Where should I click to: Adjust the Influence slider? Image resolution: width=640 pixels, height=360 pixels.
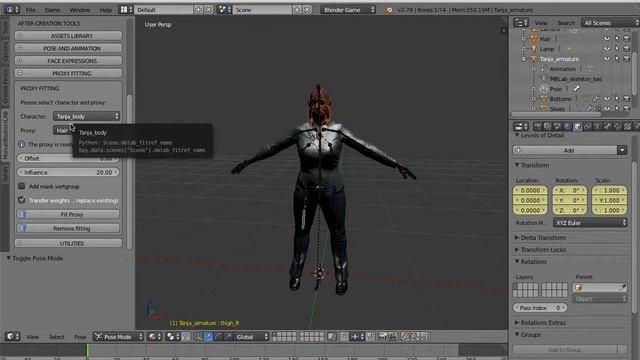pyautogui.click(x=68, y=172)
